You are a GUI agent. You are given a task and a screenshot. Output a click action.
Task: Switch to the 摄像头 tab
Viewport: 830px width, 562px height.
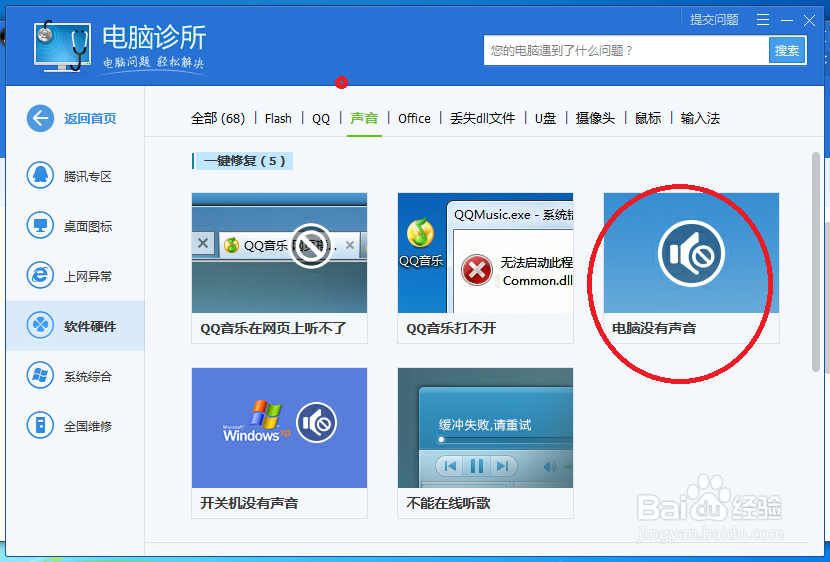pyautogui.click(x=596, y=119)
